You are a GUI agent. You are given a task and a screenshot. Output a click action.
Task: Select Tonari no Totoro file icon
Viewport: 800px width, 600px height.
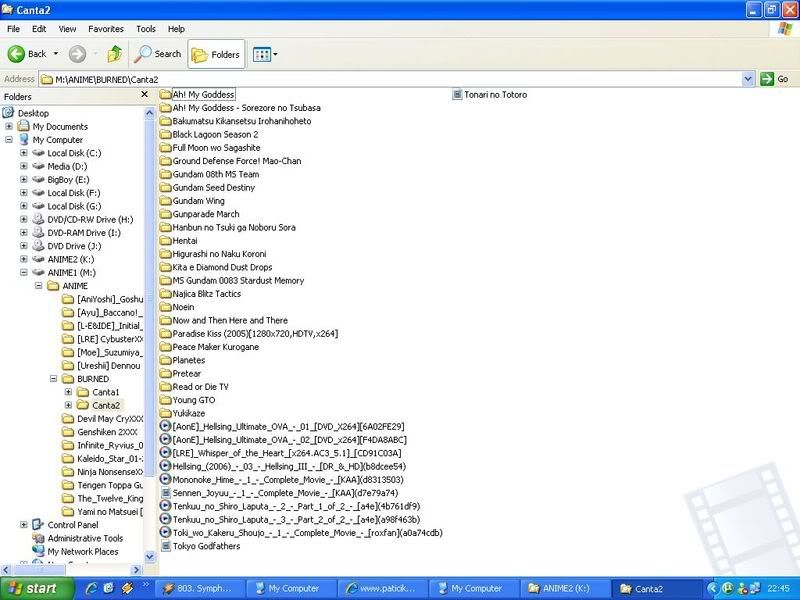click(457, 94)
